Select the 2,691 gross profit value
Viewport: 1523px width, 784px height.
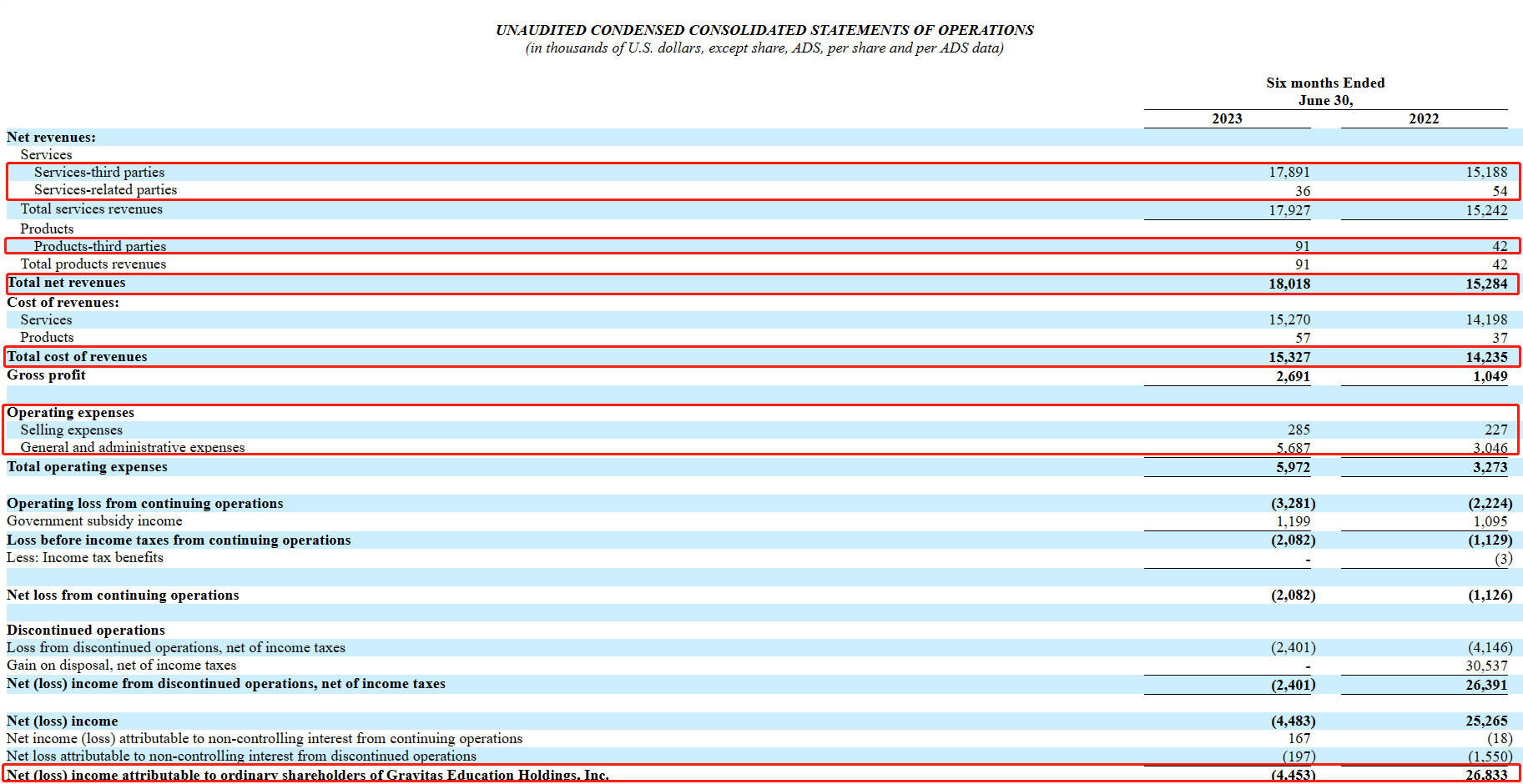[x=1293, y=376]
